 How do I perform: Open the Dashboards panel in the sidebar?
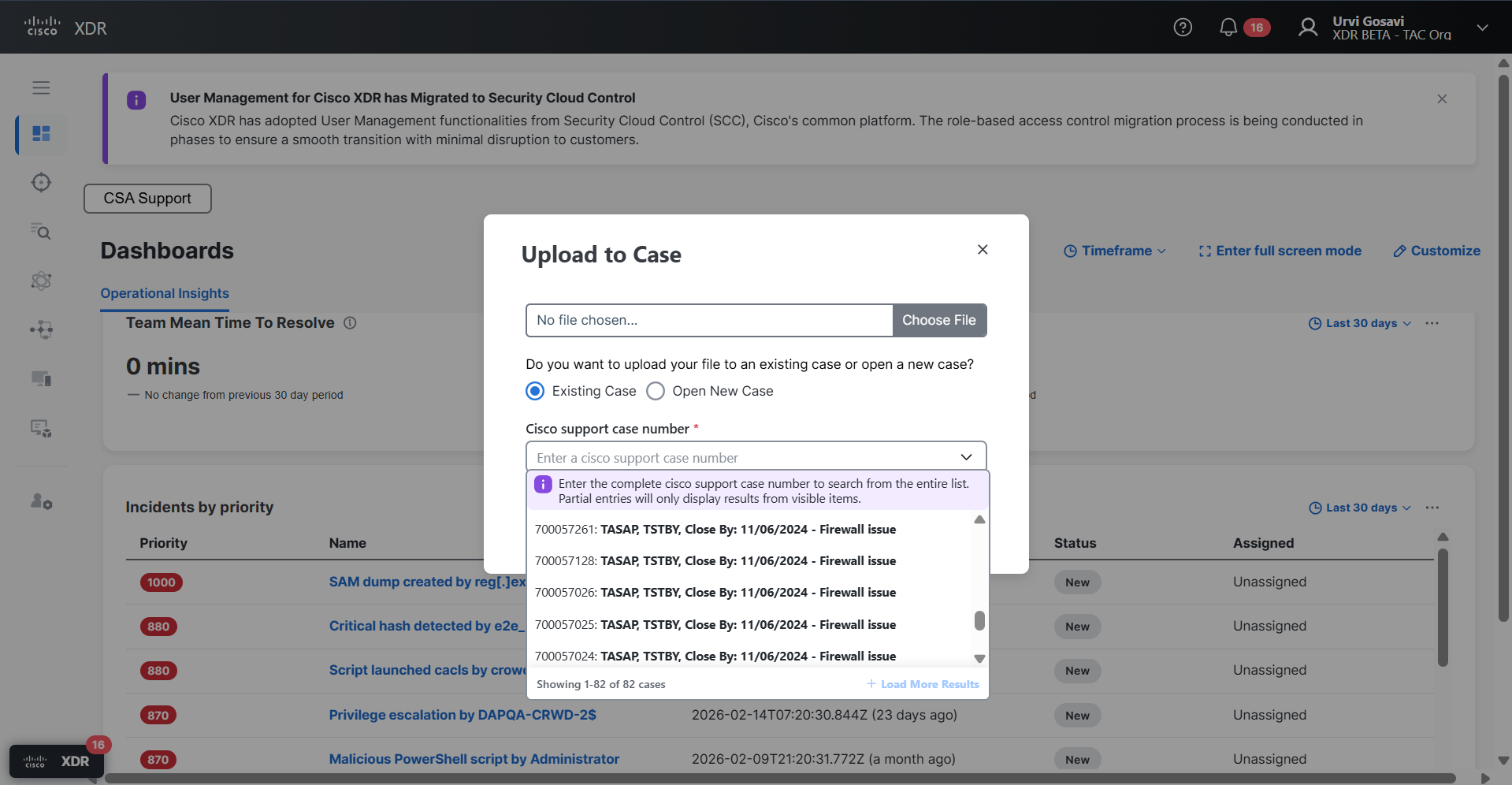point(41,134)
